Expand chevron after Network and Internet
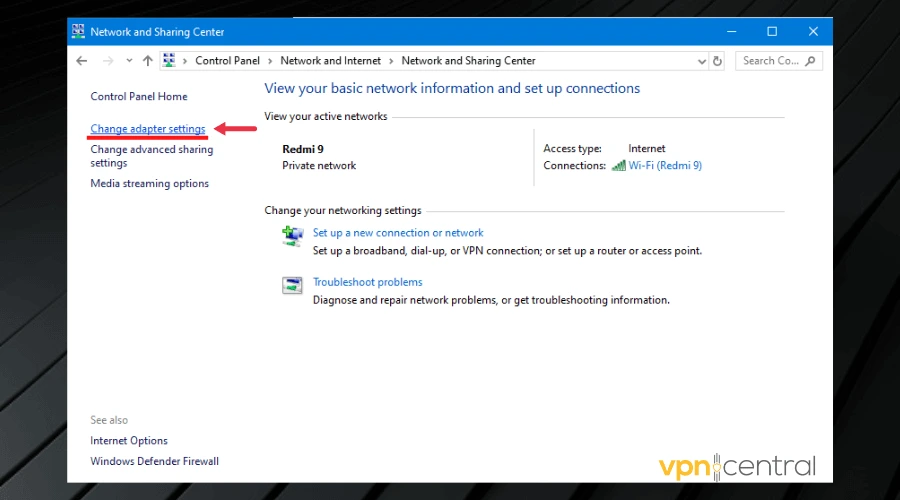Image resolution: width=900 pixels, height=500 pixels. point(391,61)
